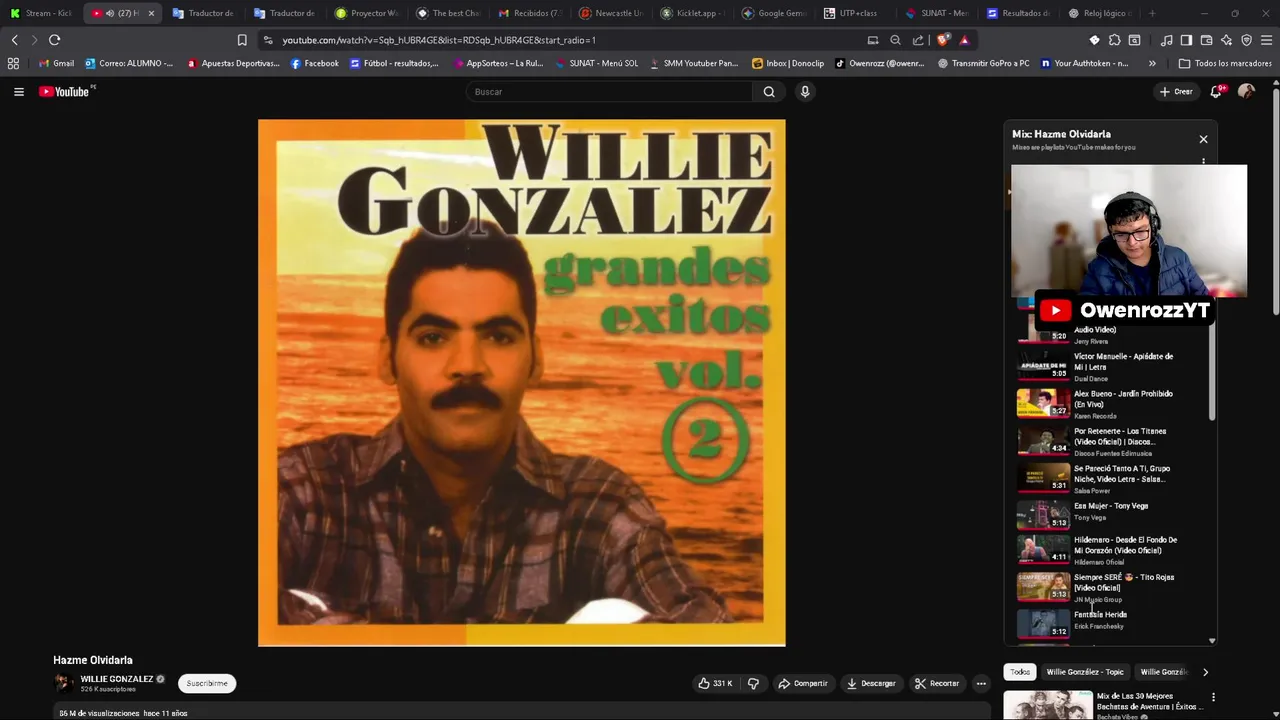
Task: Switch to the Reloj lógico tab
Action: 1100,13
